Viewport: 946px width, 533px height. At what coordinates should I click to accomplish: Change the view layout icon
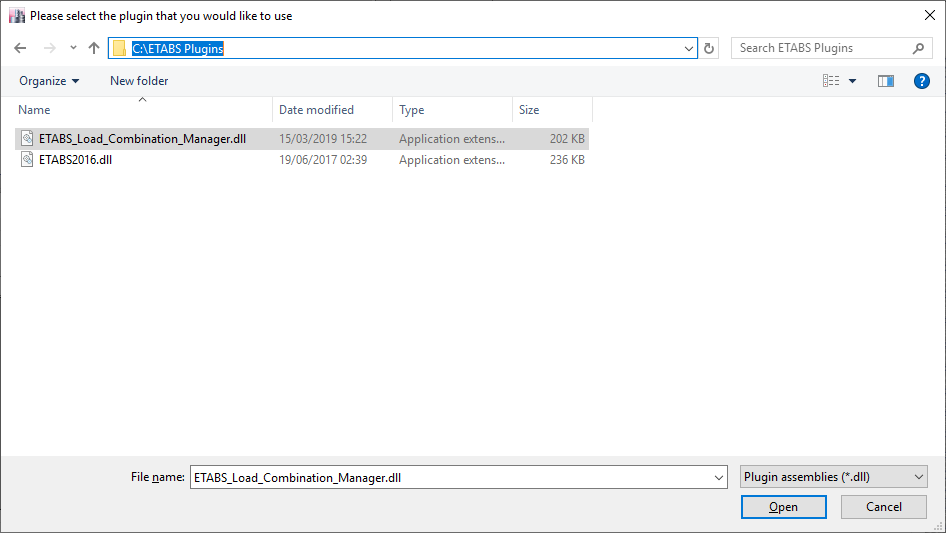point(831,81)
